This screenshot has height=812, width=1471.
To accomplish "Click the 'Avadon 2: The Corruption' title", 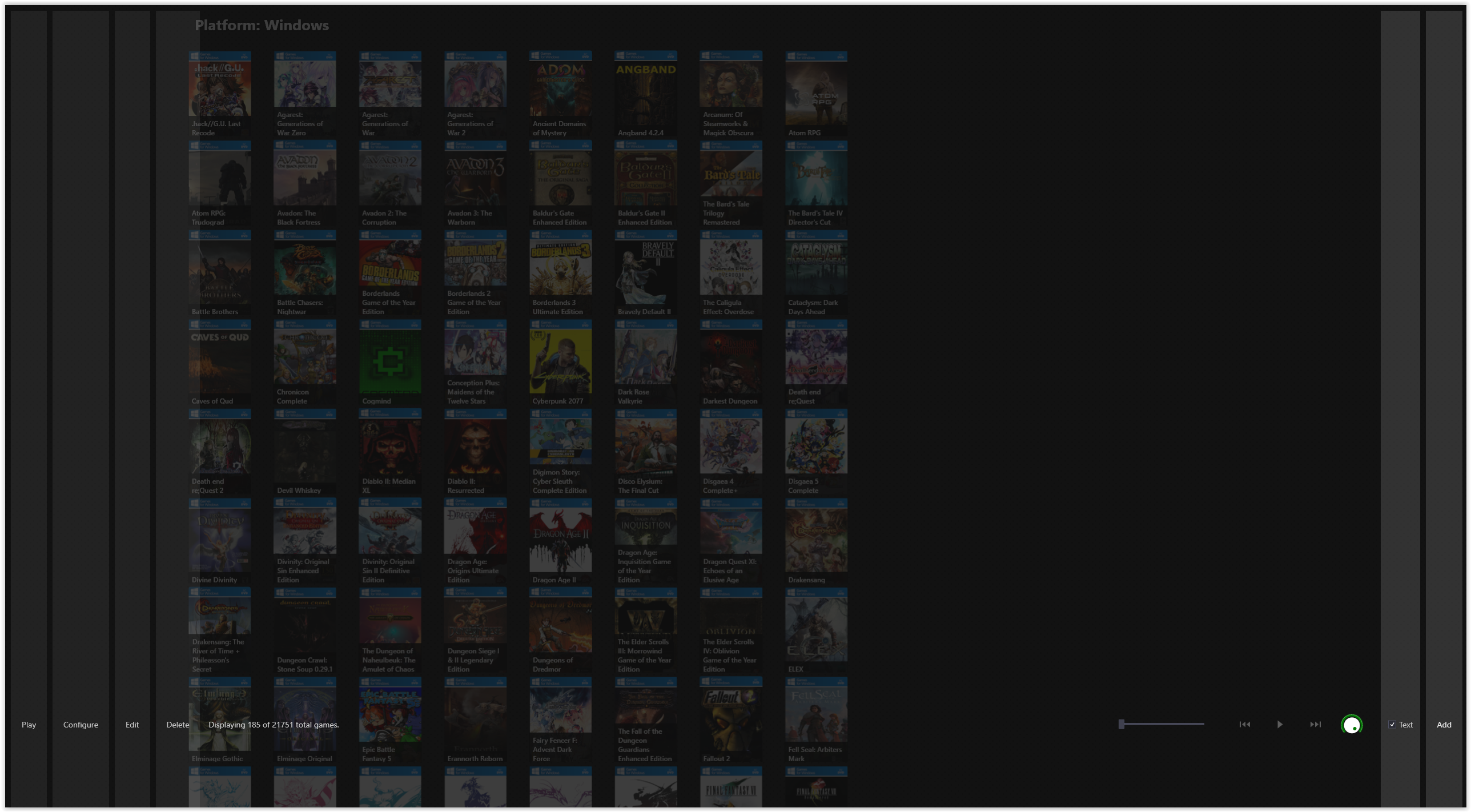I will (384, 218).
